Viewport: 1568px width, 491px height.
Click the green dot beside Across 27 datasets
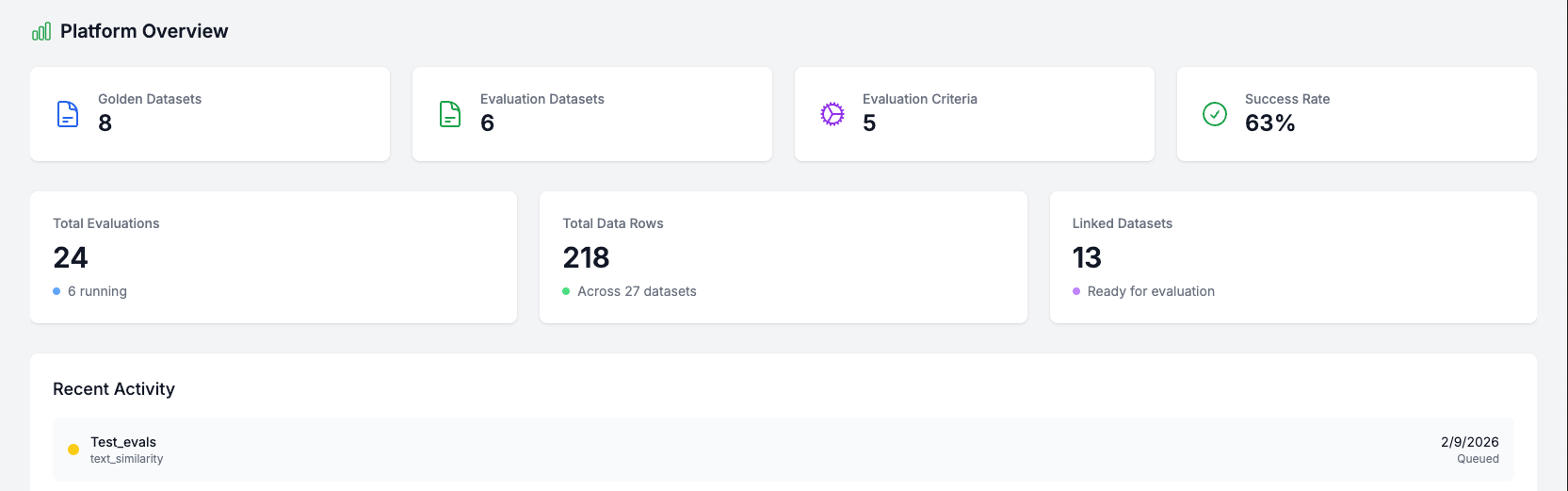point(566,291)
